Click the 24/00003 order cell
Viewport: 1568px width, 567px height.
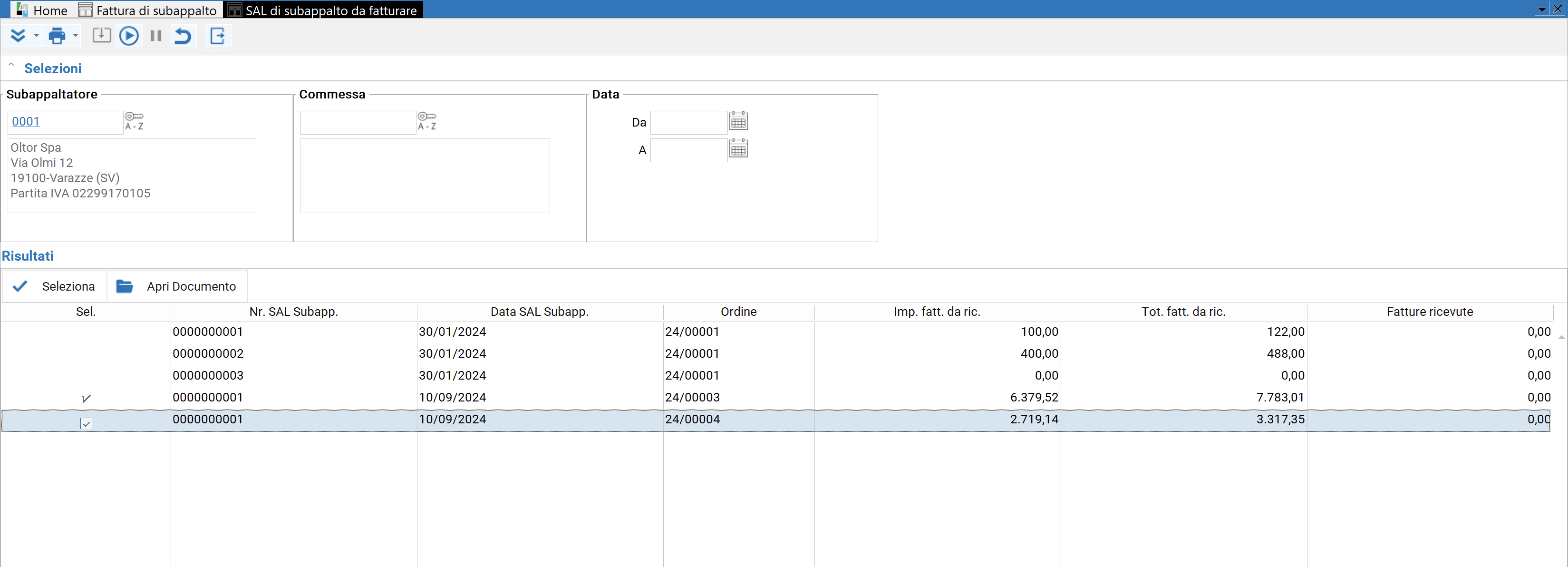738,398
